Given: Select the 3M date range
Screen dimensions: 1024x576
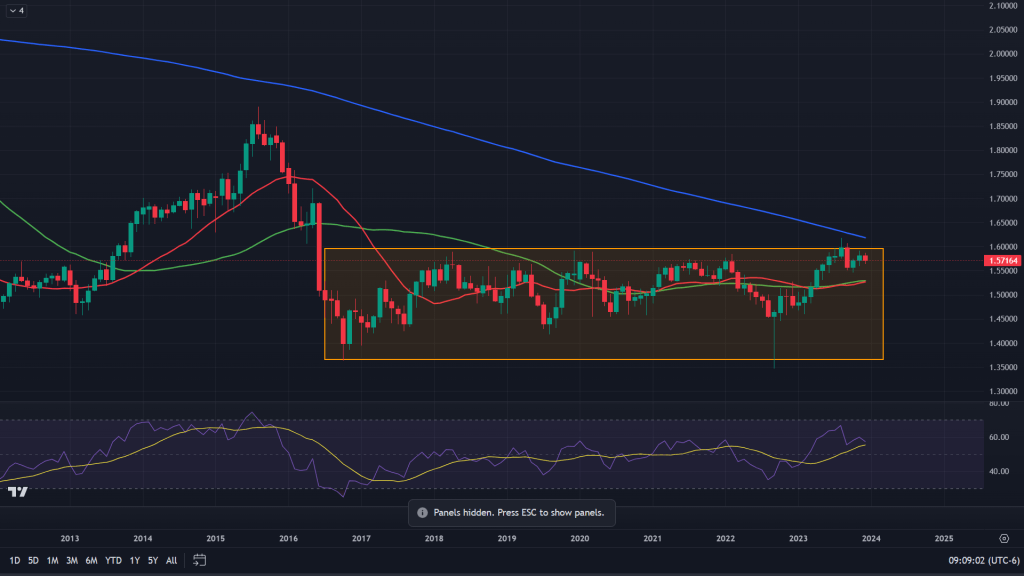Looking at the screenshot, I should point(72,560).
